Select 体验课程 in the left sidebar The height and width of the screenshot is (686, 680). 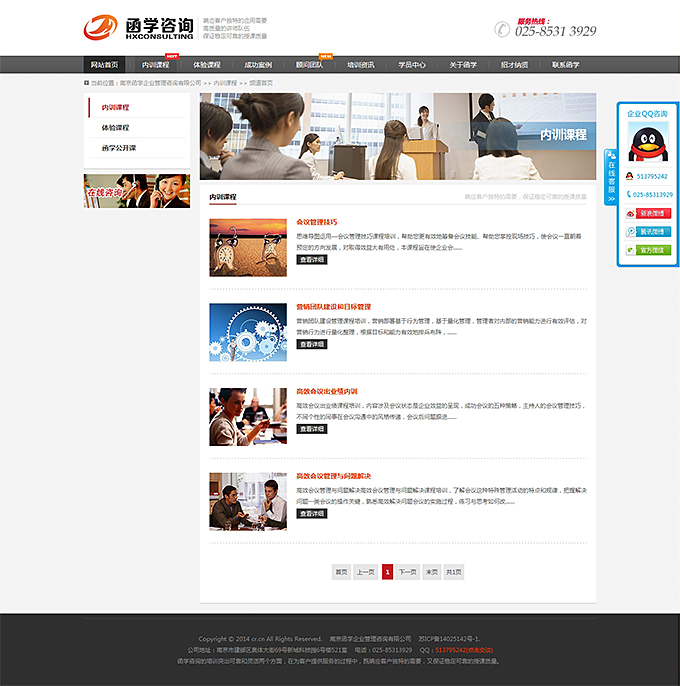[115, 128]
